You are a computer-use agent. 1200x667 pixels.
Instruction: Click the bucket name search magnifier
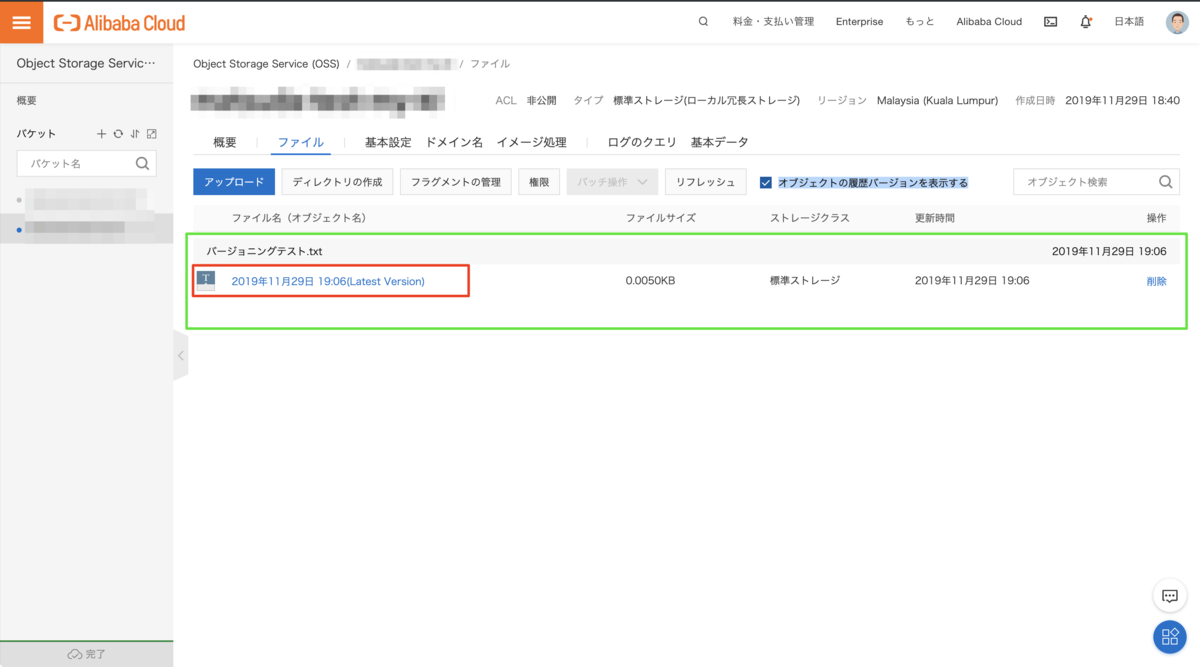(143, 163)
